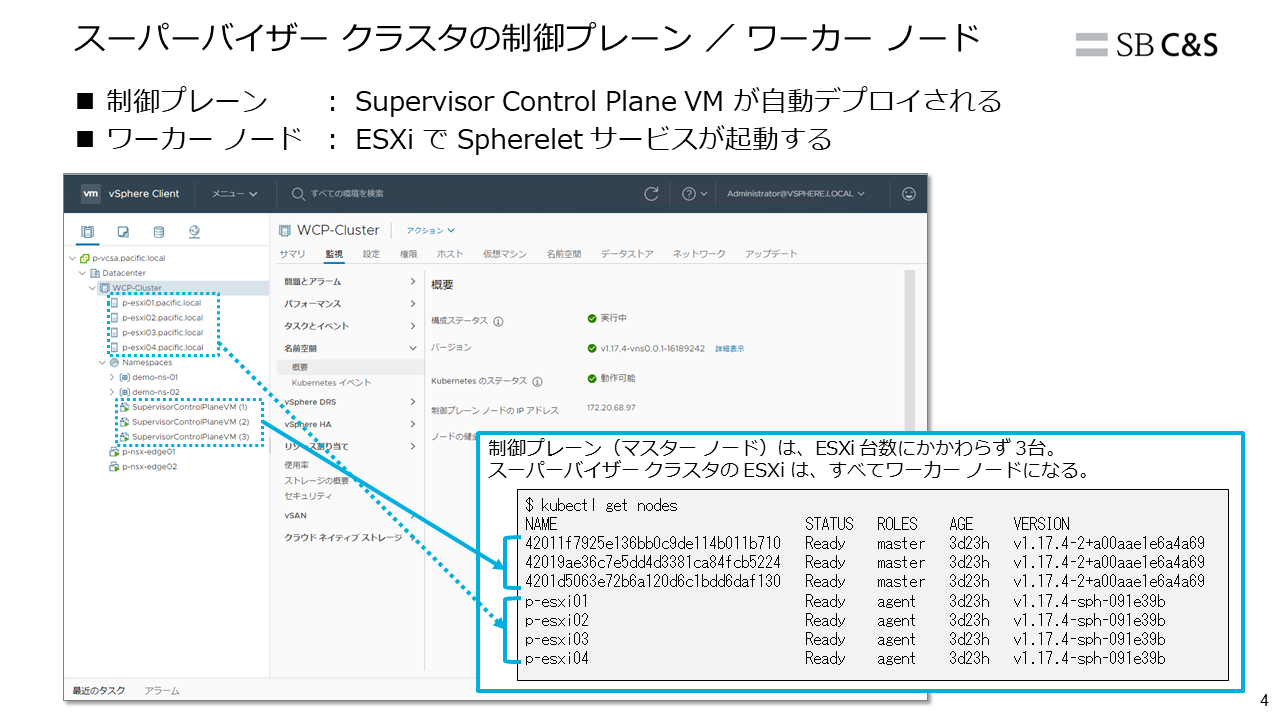Screen dimensions: 1280x720
Task: Collapse the Datacenter tree node
Action: click(x=83, y=273)
